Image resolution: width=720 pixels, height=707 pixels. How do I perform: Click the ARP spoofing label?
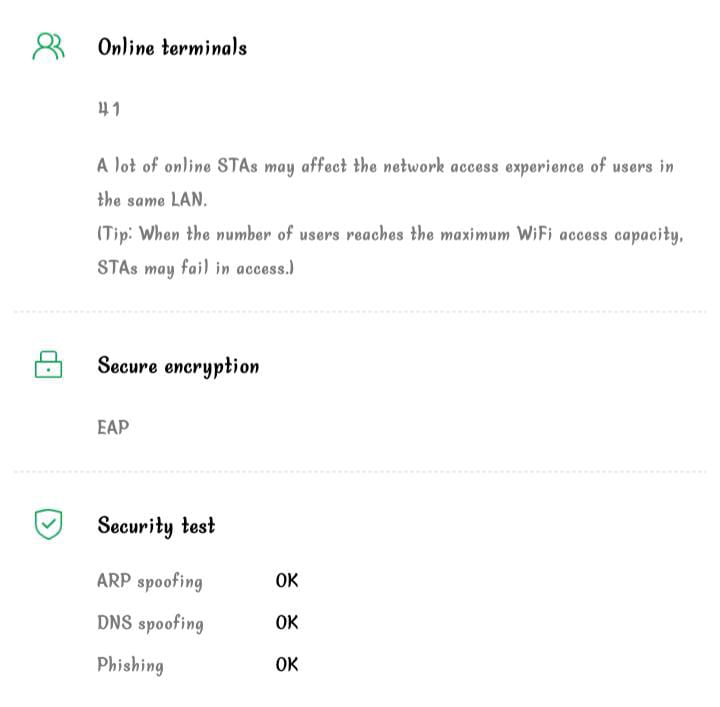click(150, 581)
